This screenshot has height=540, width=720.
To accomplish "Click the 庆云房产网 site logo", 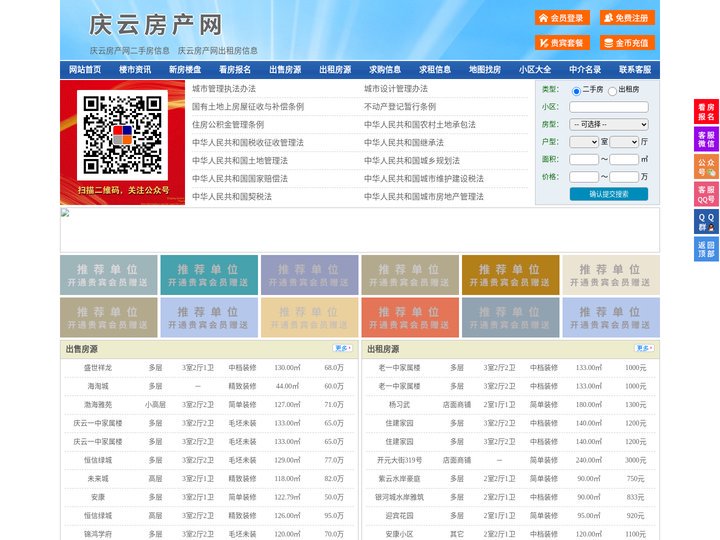I will [156, 25].
